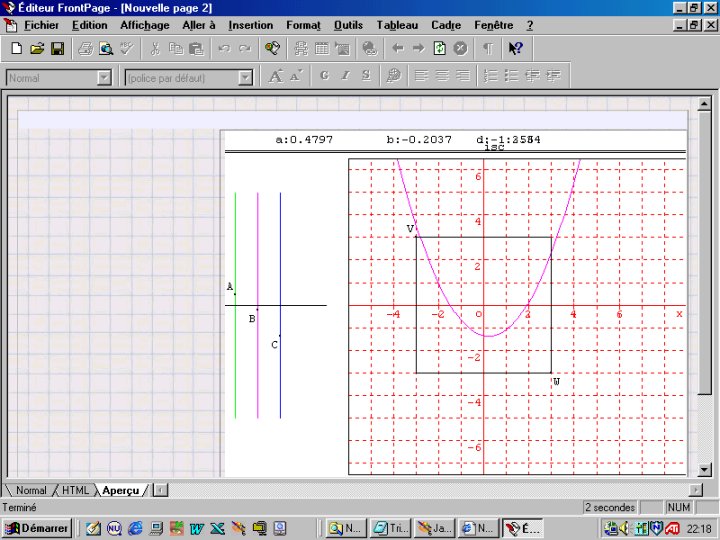This screenshot has height=540, width=720.
Task: Click point C on blue slider line
Action: (280, 336)
